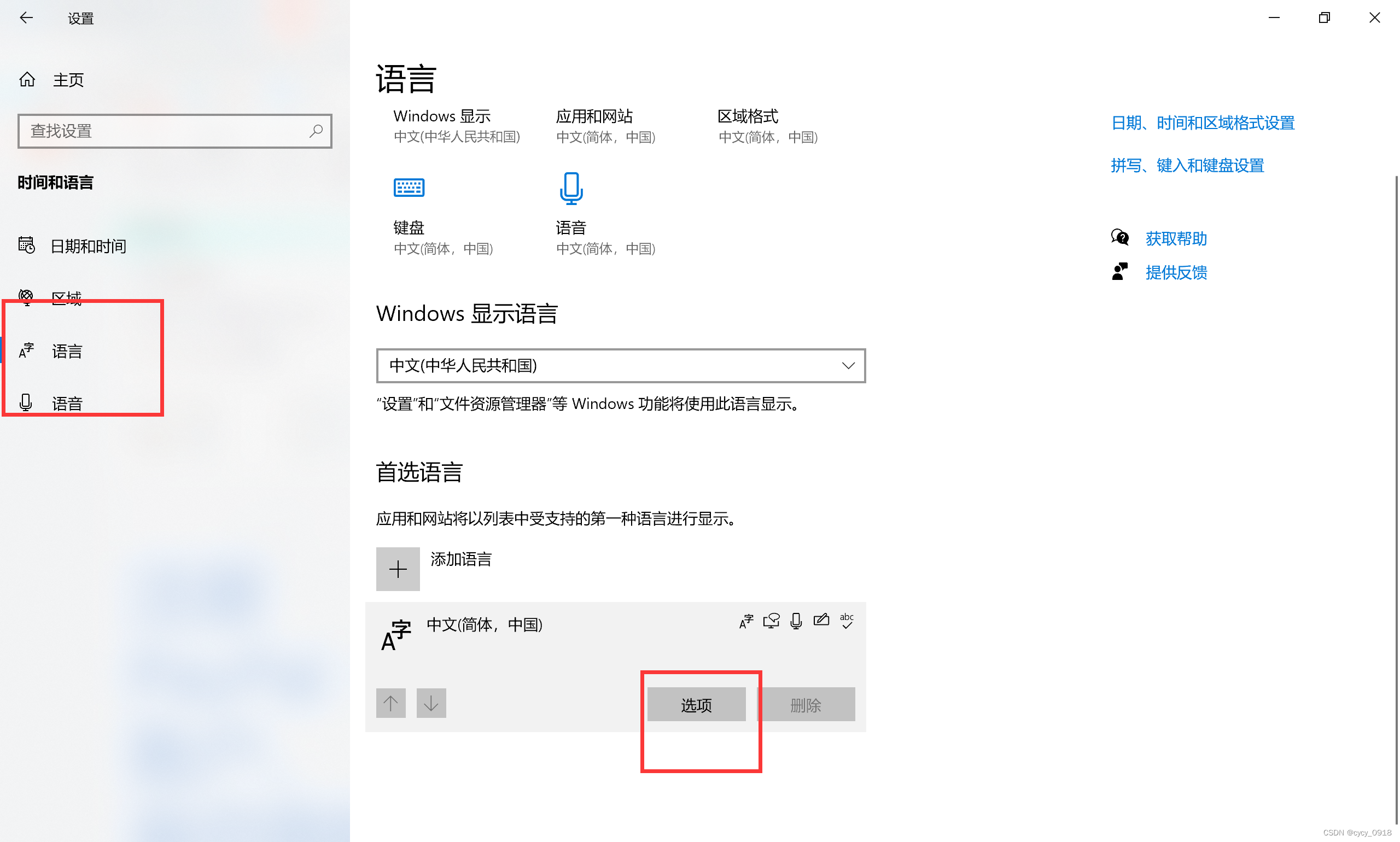Select 区域 in the sidebar
The height and width of the screenshot is (842, 1400).
click(x=66, y=298)
